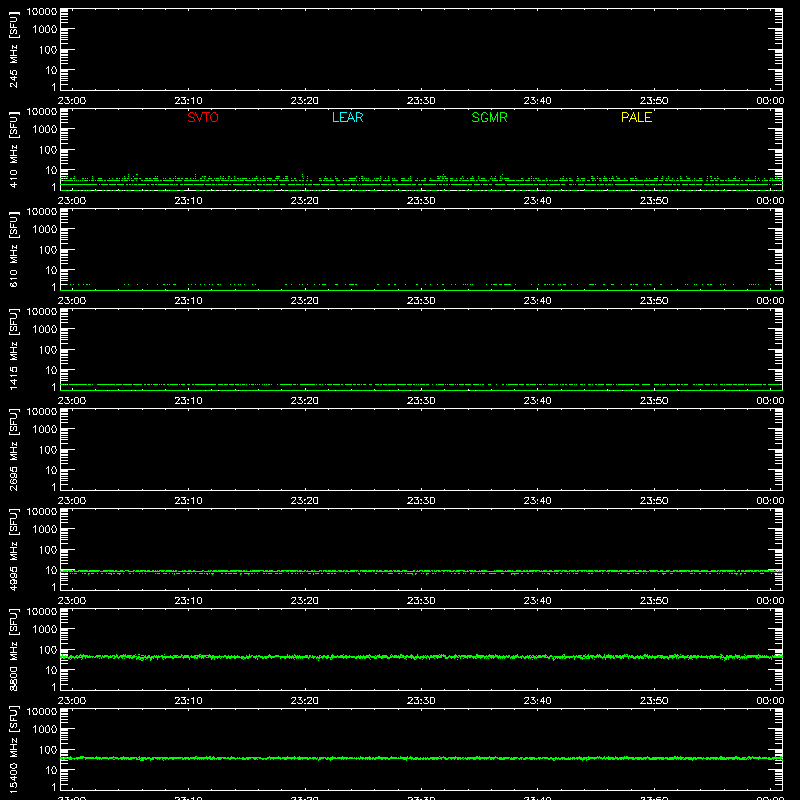This screenshot has height=800, width=800.
Task: Click 23:50 time label under 4995 MHz panel
Action: (654, 601)
